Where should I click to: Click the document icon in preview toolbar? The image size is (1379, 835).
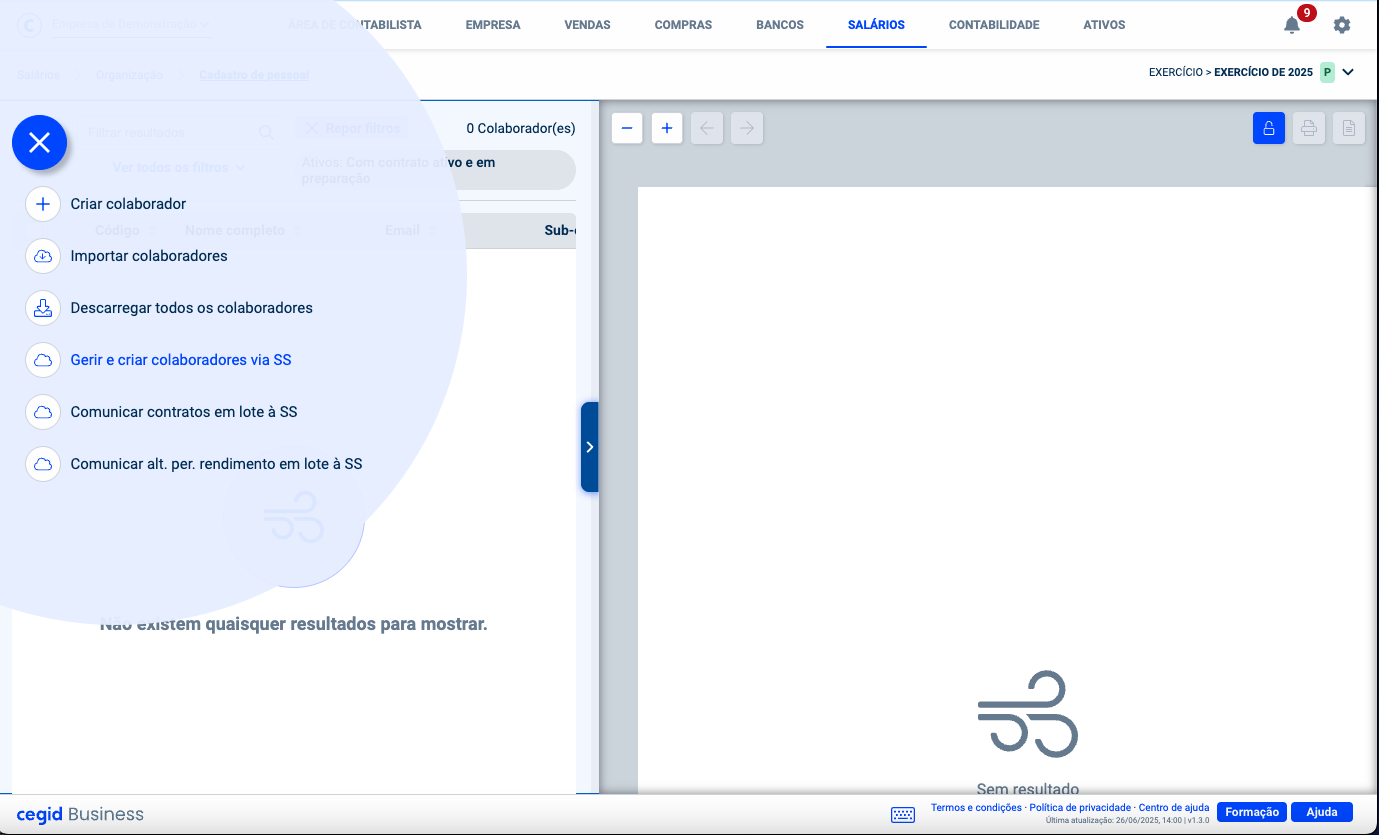pyautogui.click(x=1349, y=128)
